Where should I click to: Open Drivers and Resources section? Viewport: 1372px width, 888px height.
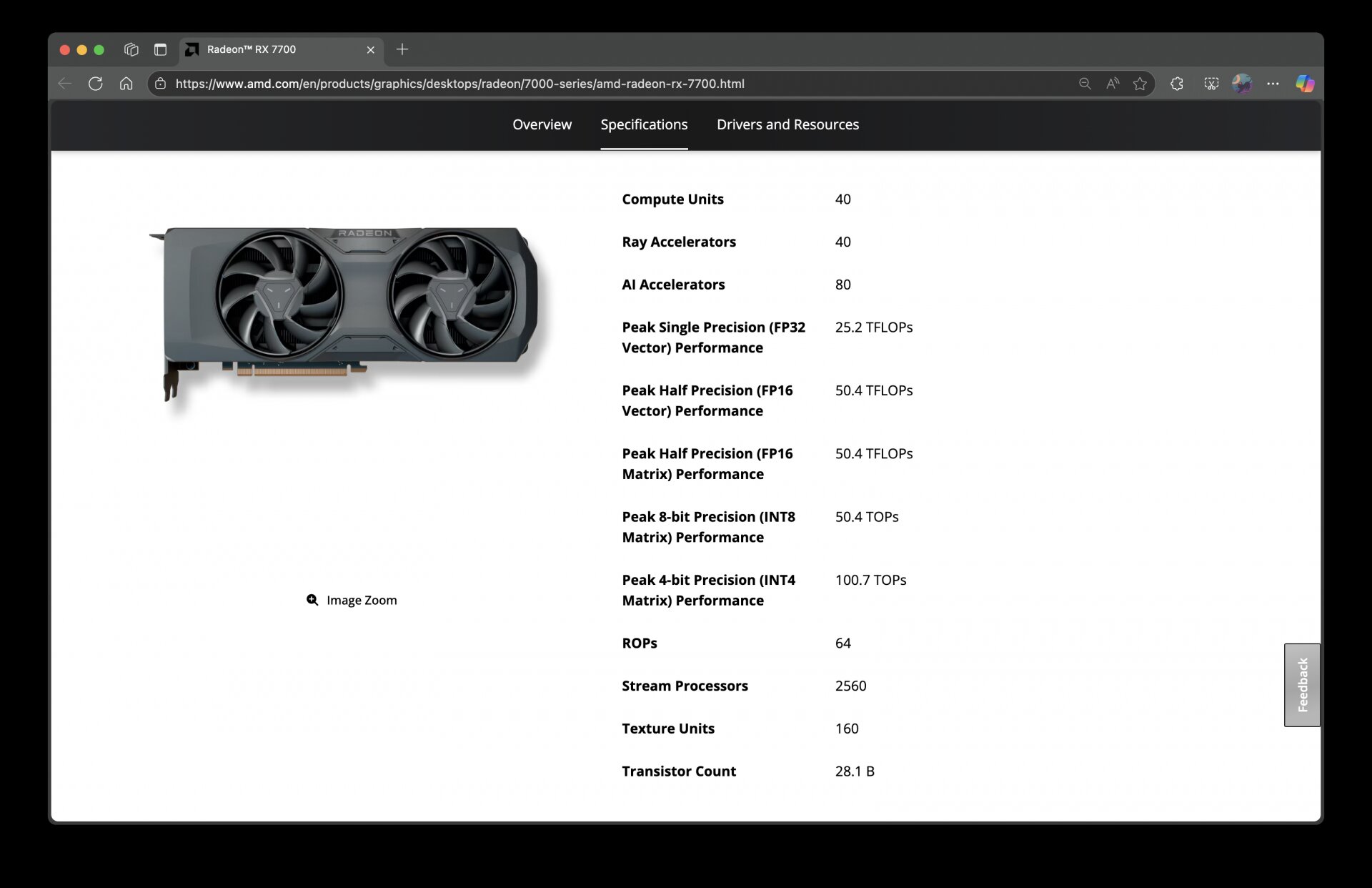tap(787, 124)
